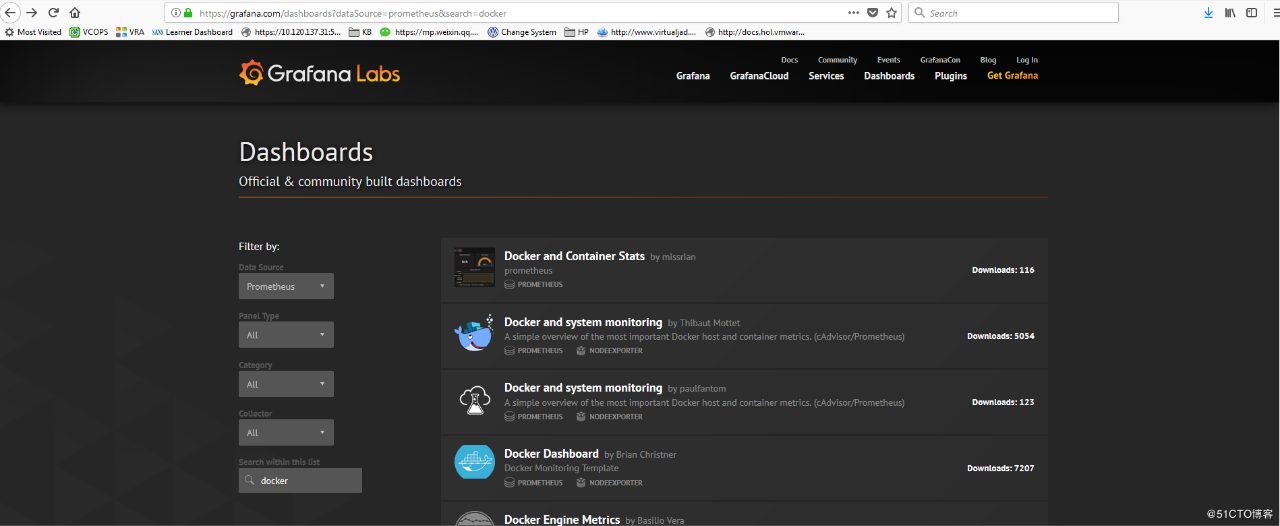Open the Dashboards nav item
Viewport: 1280px width, 526px height.
(x=889, y=76)
